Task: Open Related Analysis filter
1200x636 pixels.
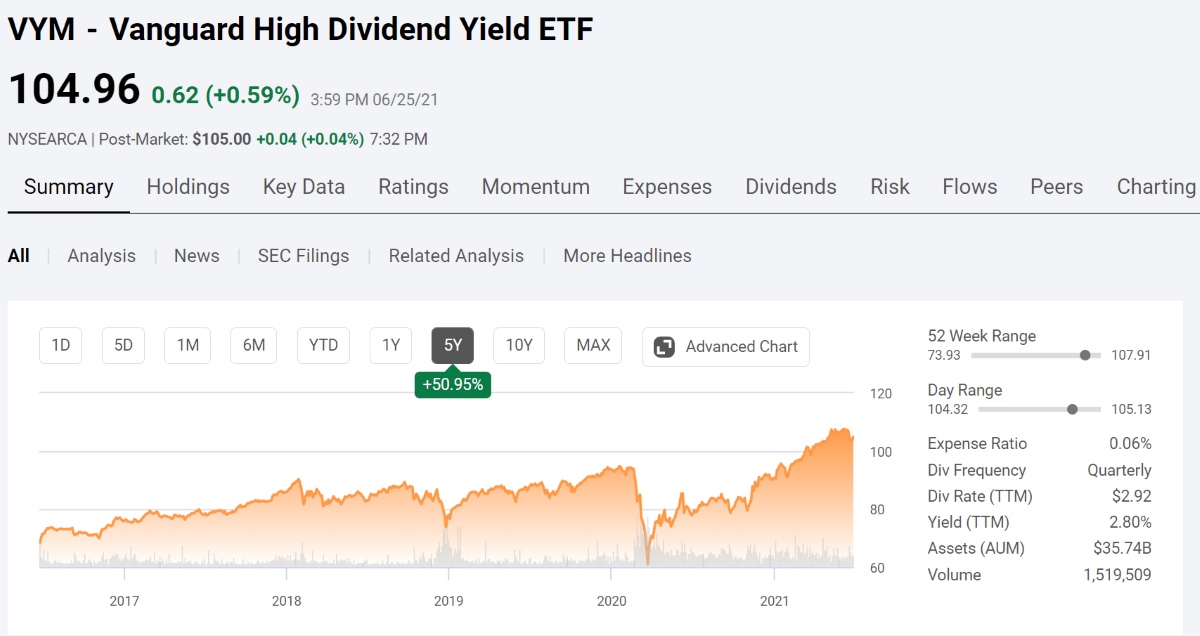Action: tap(456, 256)
